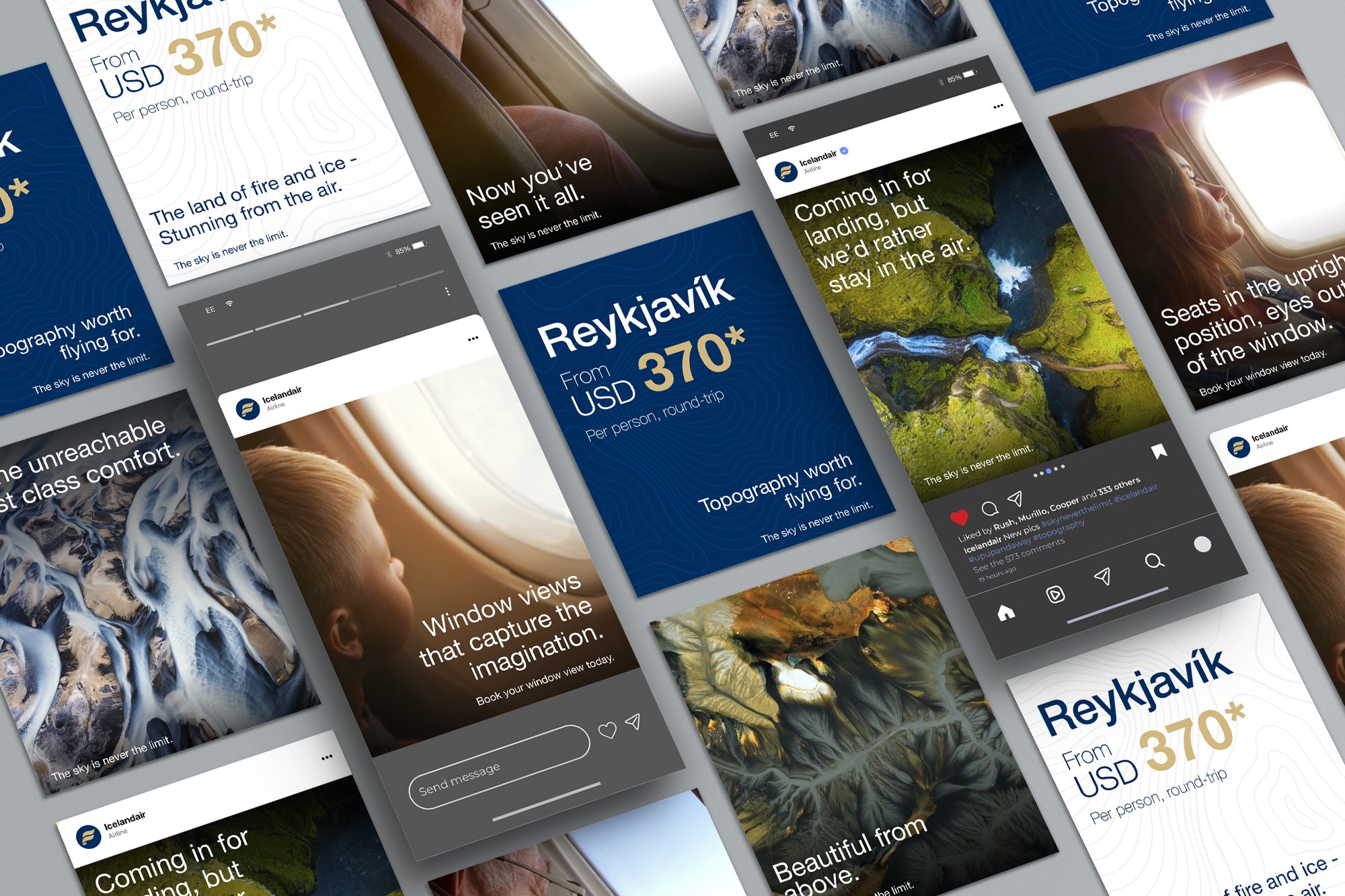The width and height of the screenshot is (1345, 896).
Task: Click the blue verified badge next to Icelandair
Action: (845, 151)
